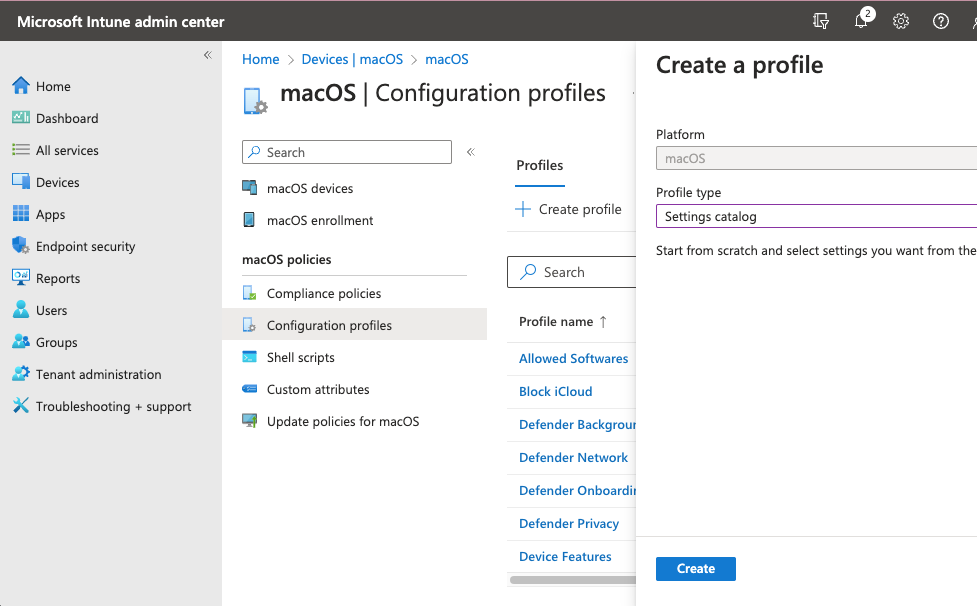Open Custom attributes in macOS policies
The height and width of the screenshot is (606, 977).
pos(318,390)
